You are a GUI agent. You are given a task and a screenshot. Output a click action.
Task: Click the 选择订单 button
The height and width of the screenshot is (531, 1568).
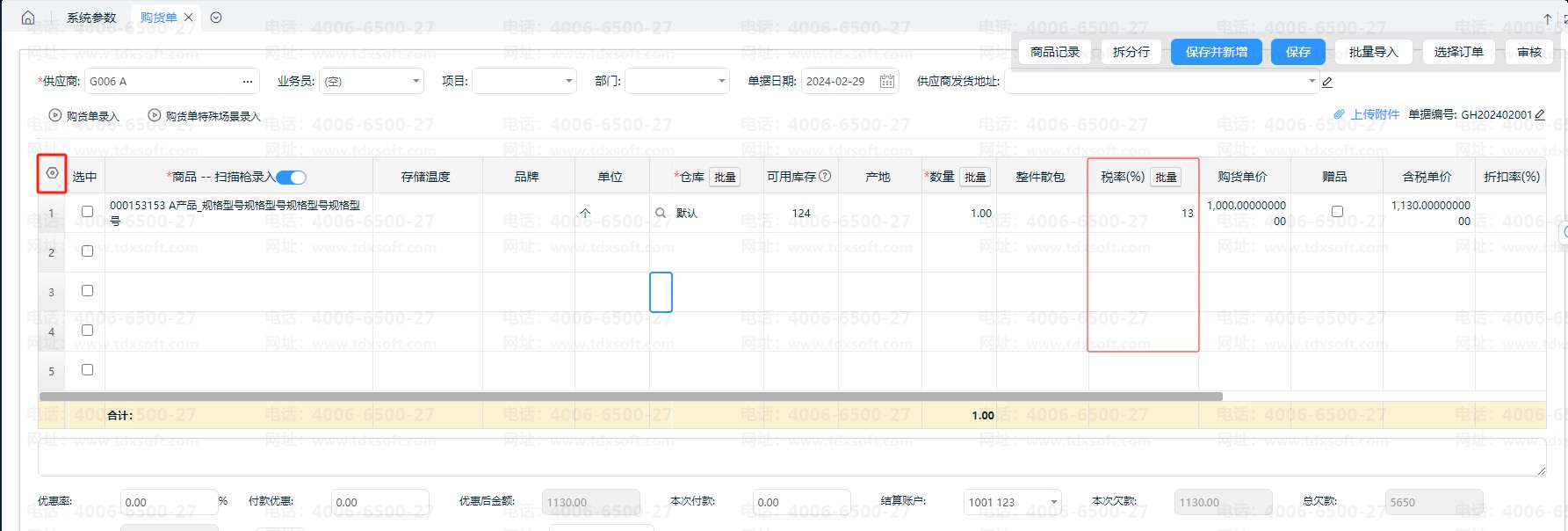click(1458, 52)
